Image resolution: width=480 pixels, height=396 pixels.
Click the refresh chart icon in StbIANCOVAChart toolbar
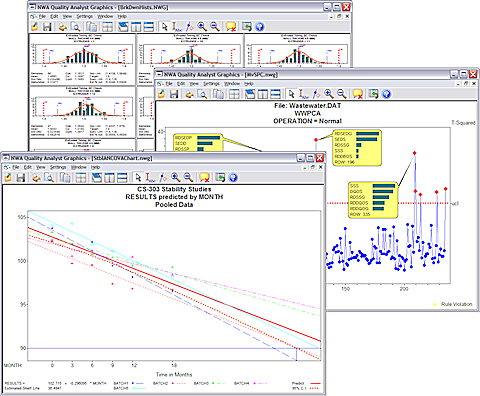coord(220,177)
